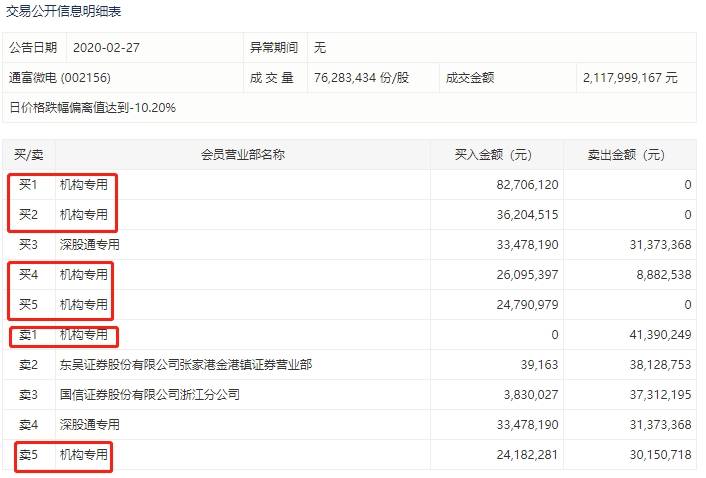The height and width of the screenshot is (478, 706).
Task: Select the 卖1 row label
Action: [x=28, y=335]
